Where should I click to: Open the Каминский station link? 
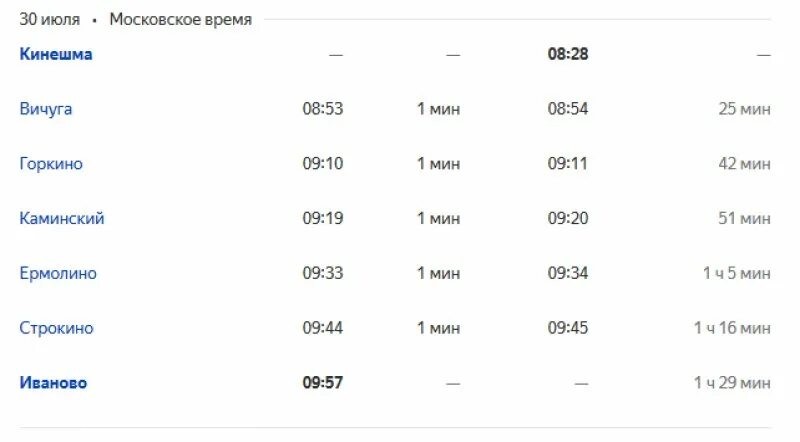(x=62, y=218)
